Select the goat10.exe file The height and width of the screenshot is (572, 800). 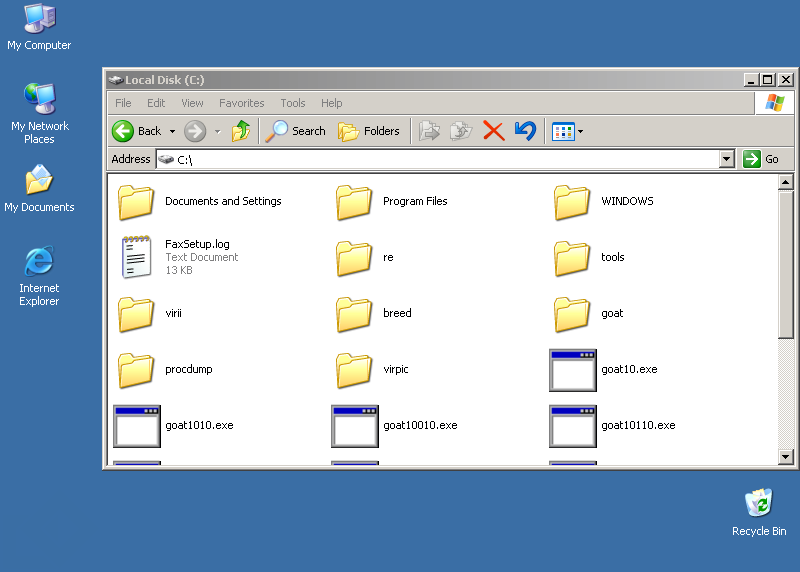(x=604, y=370)
